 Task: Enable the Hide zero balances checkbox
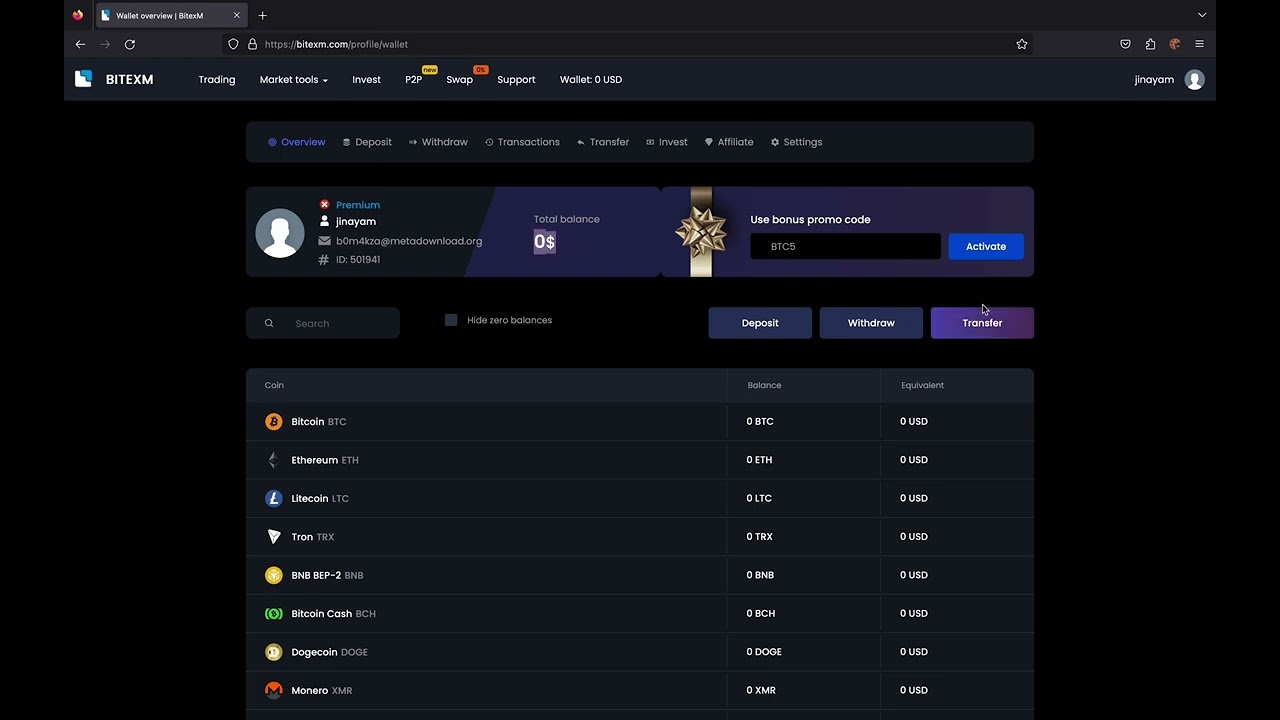(451, 320)
